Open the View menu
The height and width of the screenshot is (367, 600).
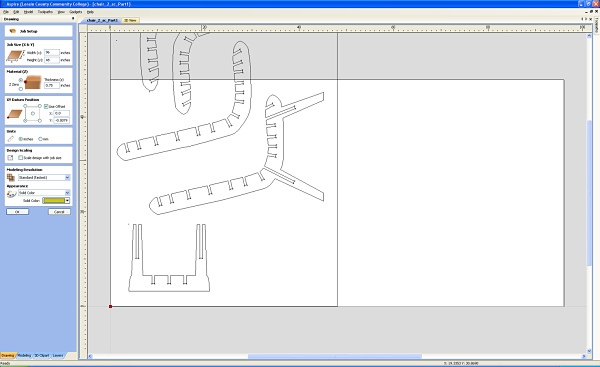[61, 12]
